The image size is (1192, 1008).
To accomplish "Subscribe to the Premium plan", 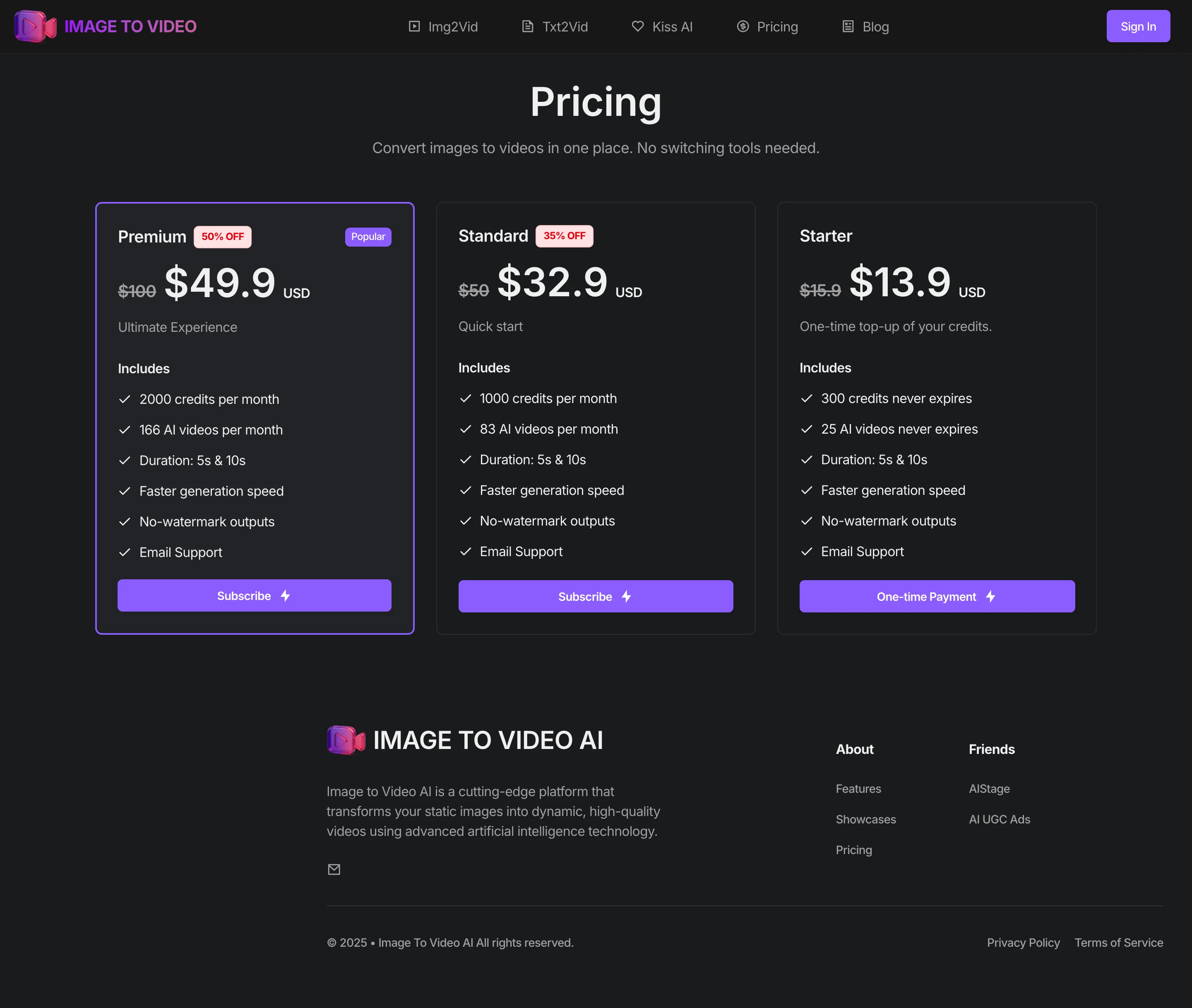I will 254,595.
